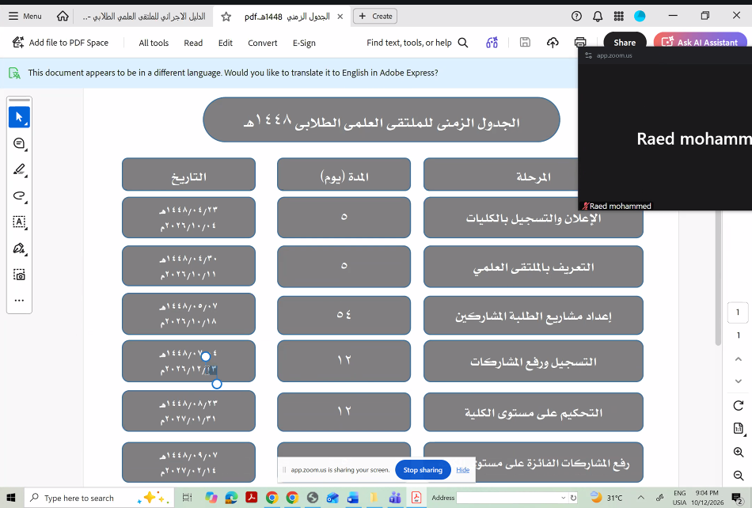Click Stop sharing button

[423, 470]
